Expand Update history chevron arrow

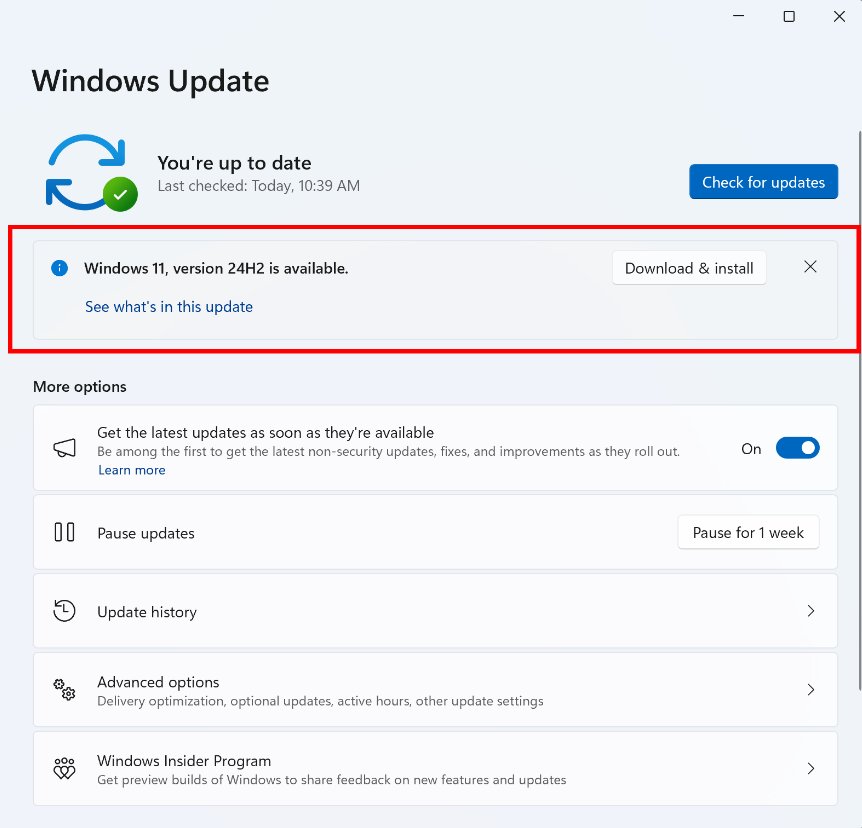(x=810, y=611)
